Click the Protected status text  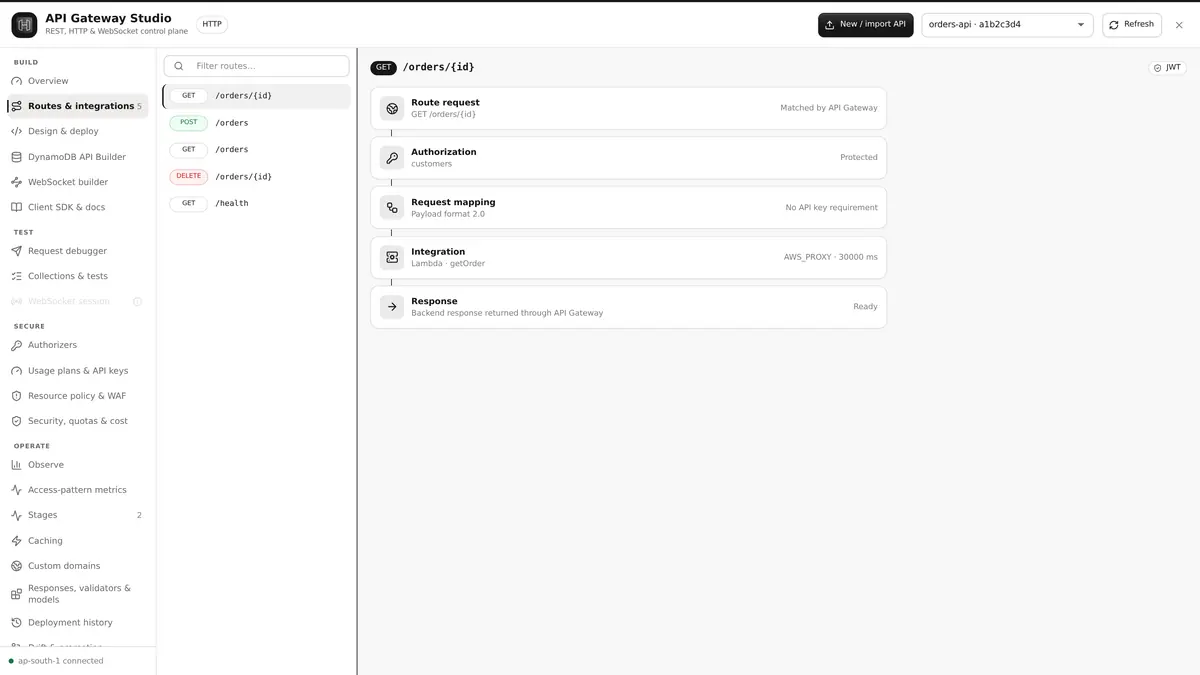pos(858,158)
